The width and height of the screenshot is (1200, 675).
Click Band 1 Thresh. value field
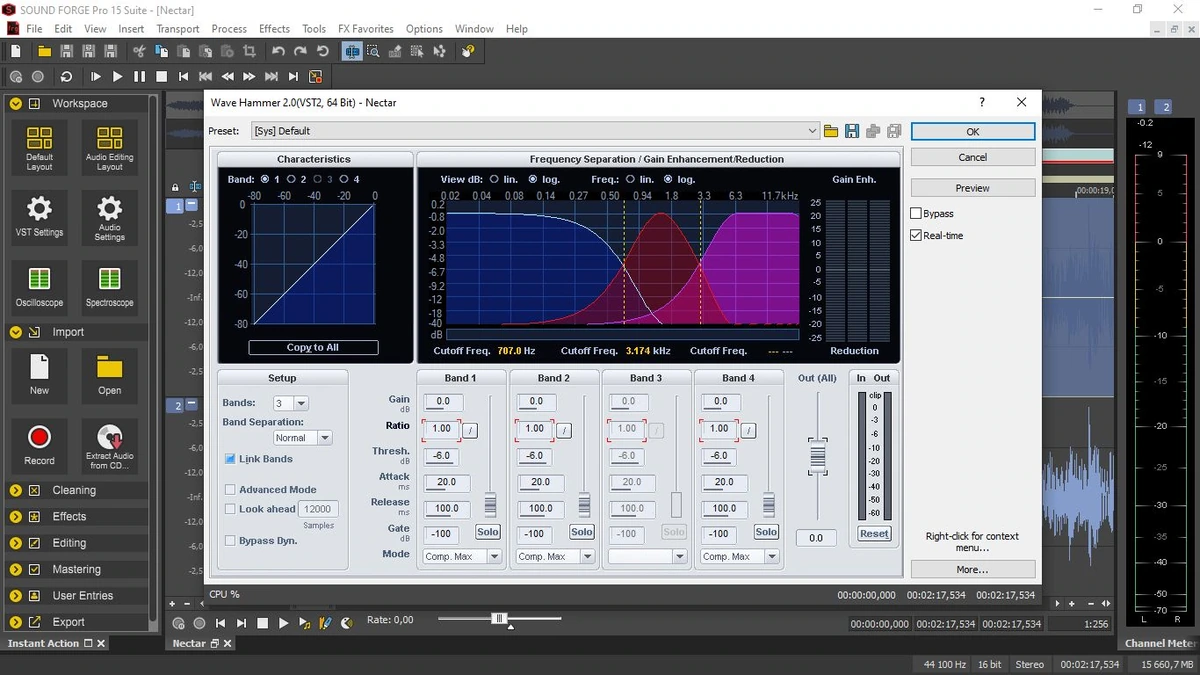pos(443,456)
